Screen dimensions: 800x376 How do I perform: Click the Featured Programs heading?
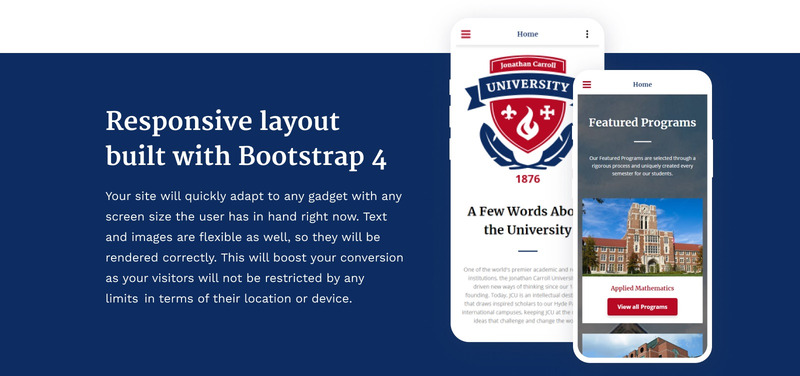click(x=642, y=122)
